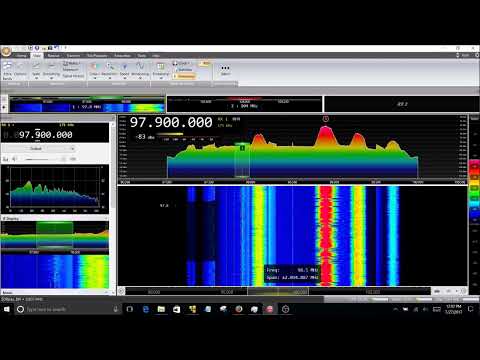The width and height of the screenshot is (480, 360).
Task: Open Microsoft Edge from the taskbar
Action: tap(146, 309)
